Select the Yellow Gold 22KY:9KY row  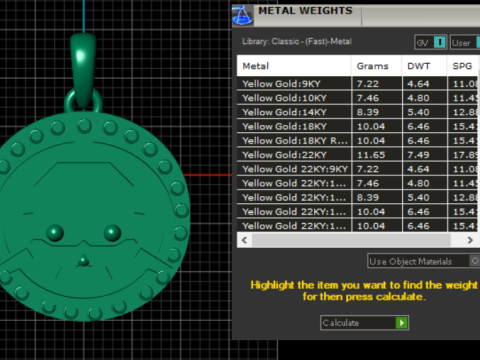tap(357, 169)
